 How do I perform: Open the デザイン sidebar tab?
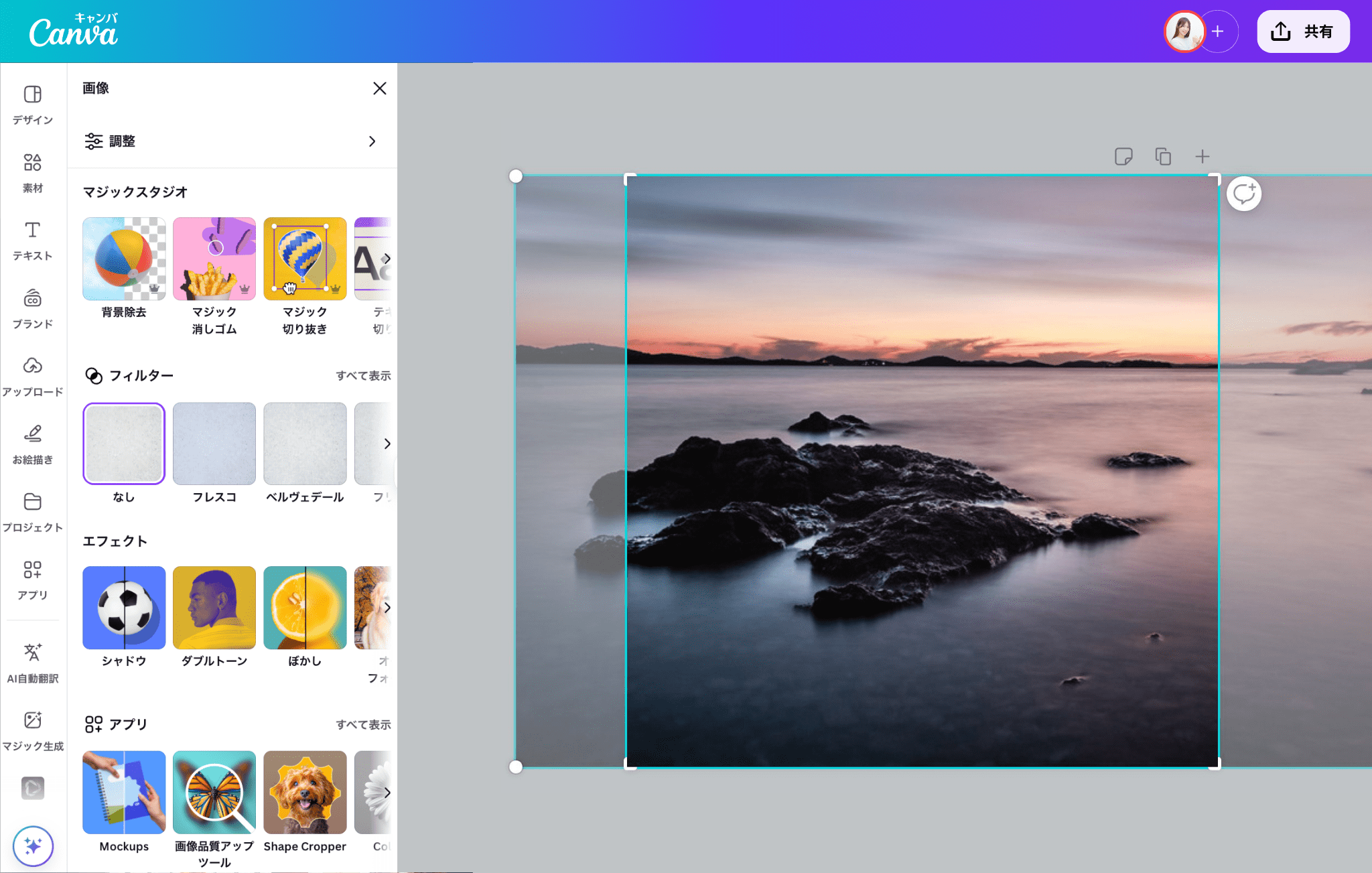[33, 105]
